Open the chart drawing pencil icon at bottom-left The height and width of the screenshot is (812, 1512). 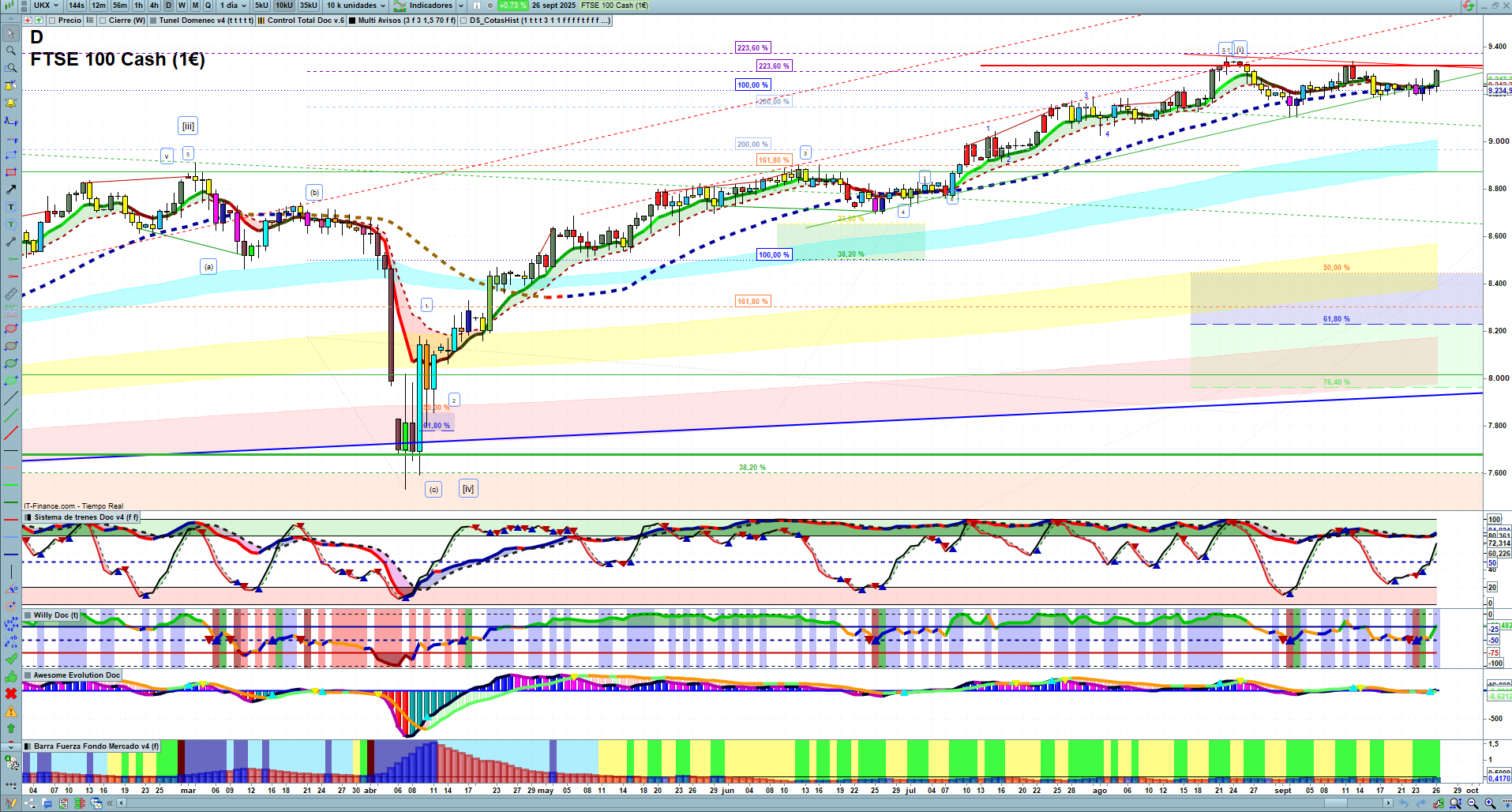click(x=11, y=803)
